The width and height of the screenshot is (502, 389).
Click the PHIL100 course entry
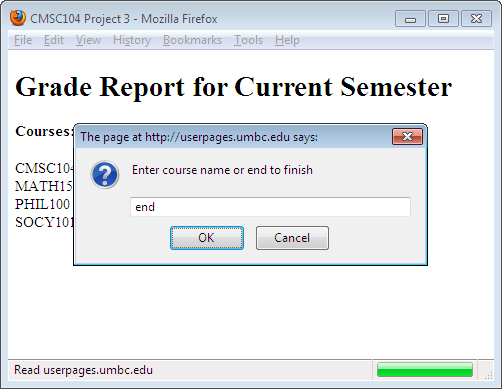pyautogui.click(x=42, y=204)
